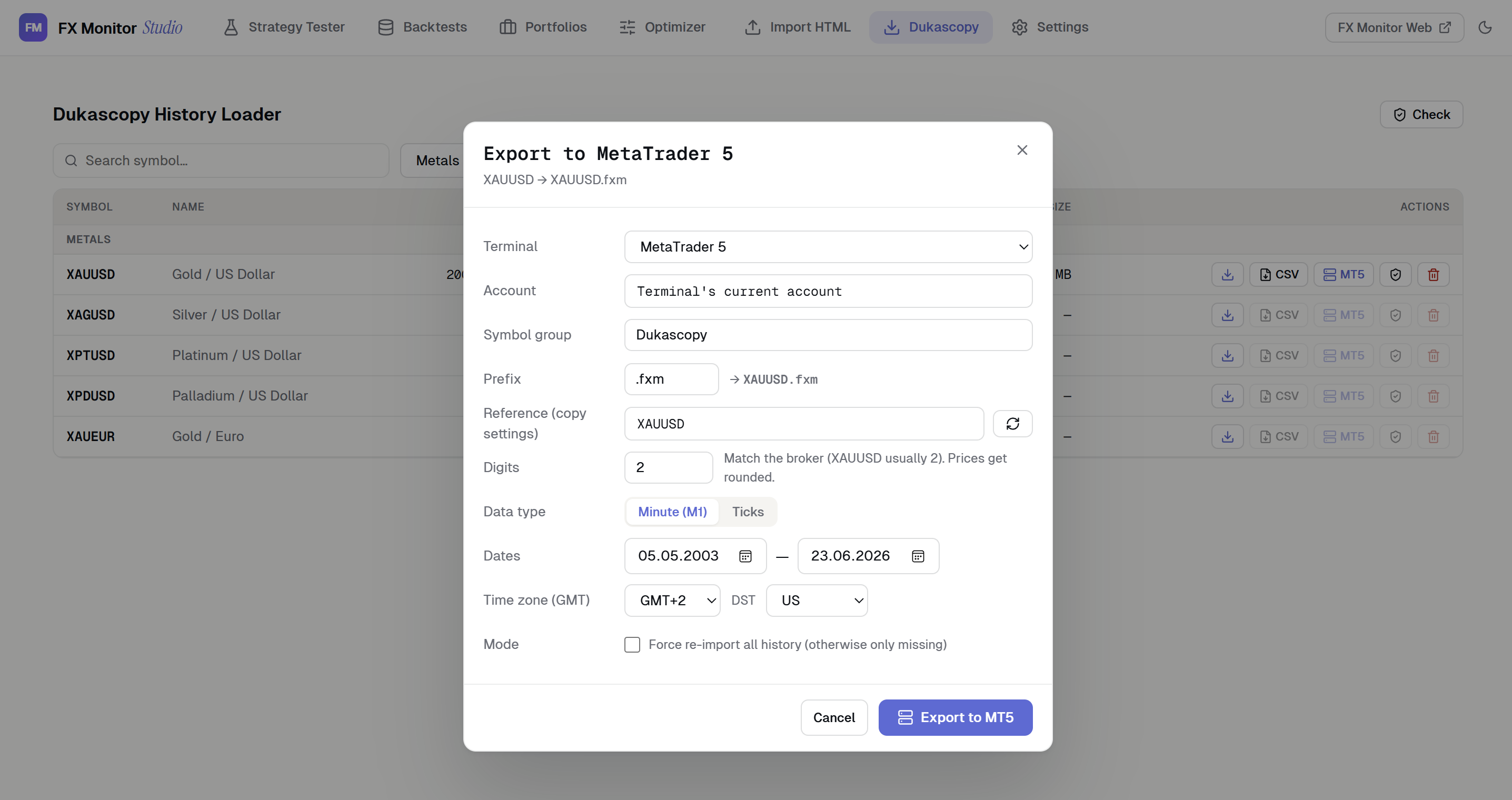Download XAUUSD history data
This screenshot has width=1512, height=800.
click(1227, 274)
